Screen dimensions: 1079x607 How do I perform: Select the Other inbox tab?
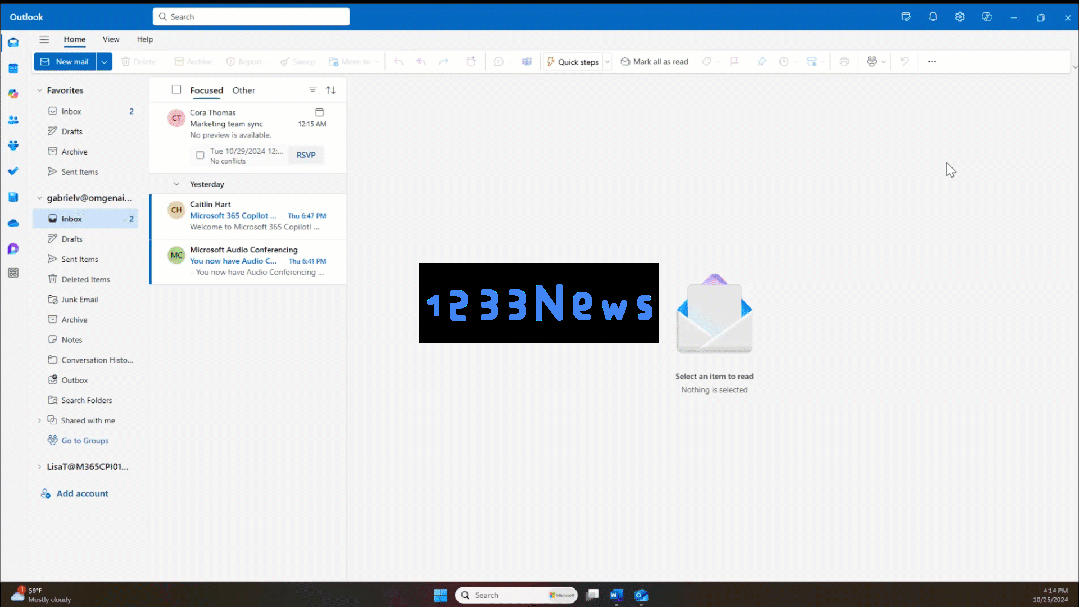[x=244, y=90]
